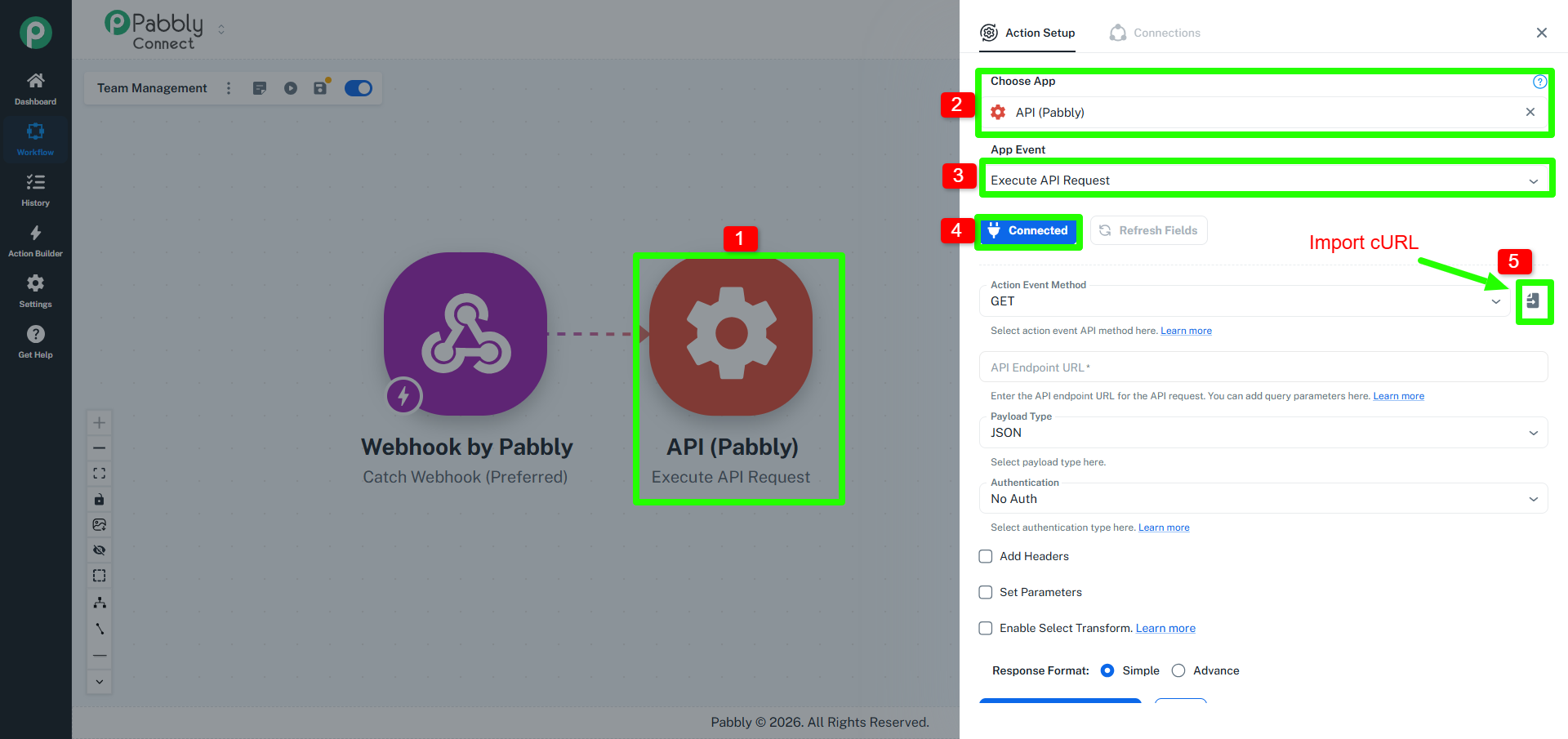Click the save workflow icon
1568x739 pixels.
coord(320,88)
